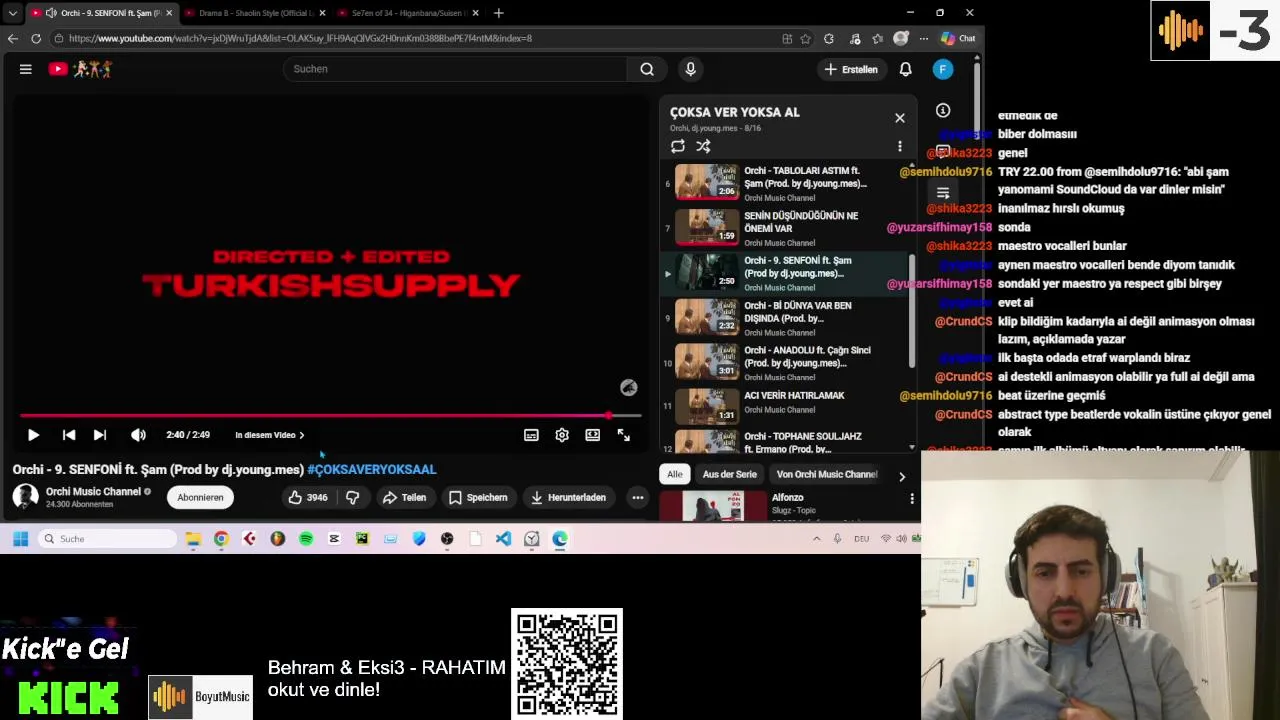Select the 'Von Orchi Music Channel' chip
The height and width of the screenshot is (720, 1280).
826,474
